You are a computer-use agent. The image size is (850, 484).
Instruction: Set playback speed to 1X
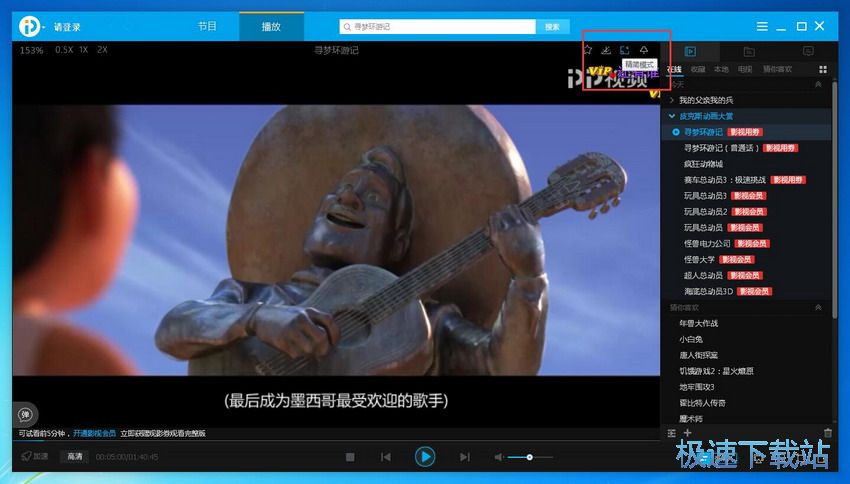83,49
